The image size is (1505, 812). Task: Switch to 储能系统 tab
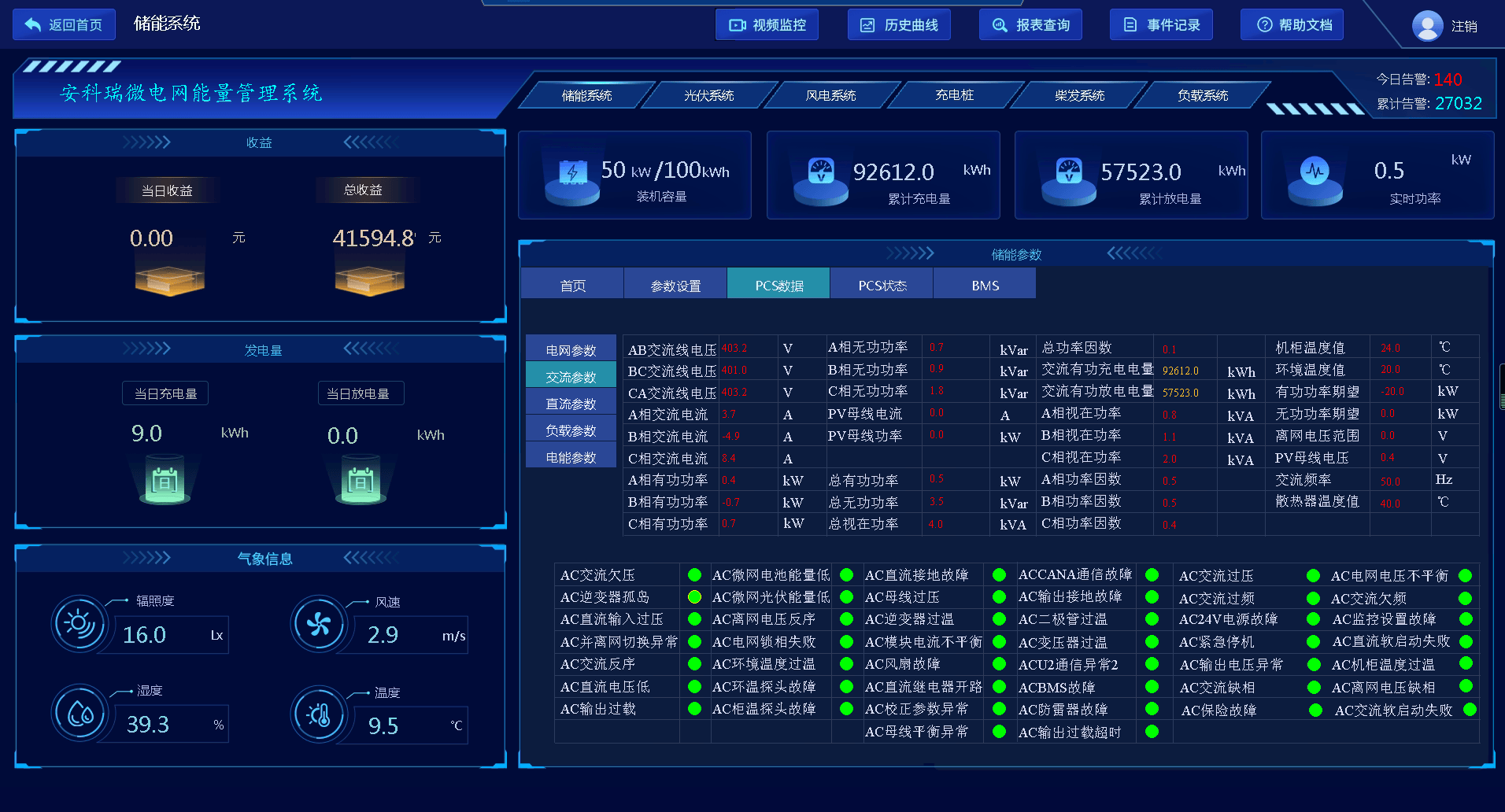coord(586,95)
